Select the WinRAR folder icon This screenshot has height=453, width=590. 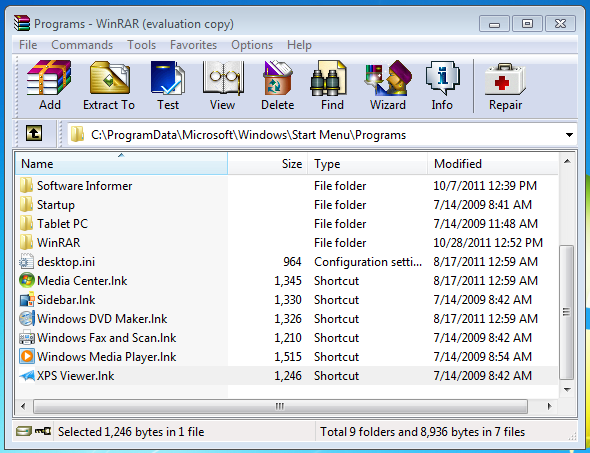tap(26, 243)
